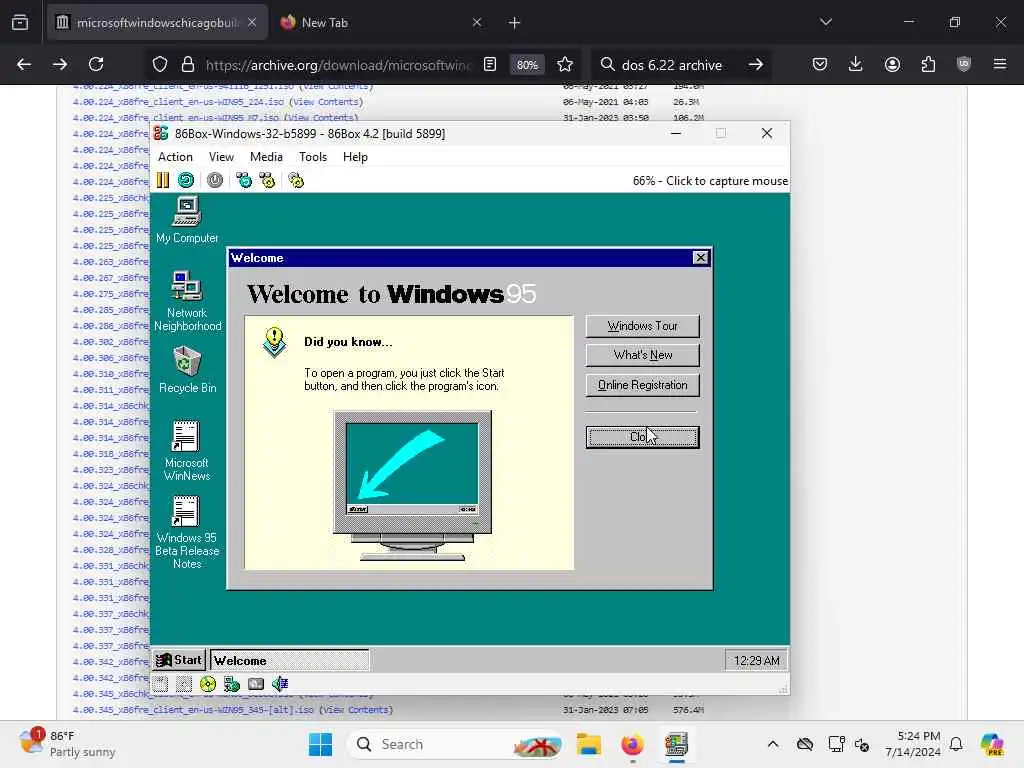Click the 86Box hard reset icon

[186, 180]
